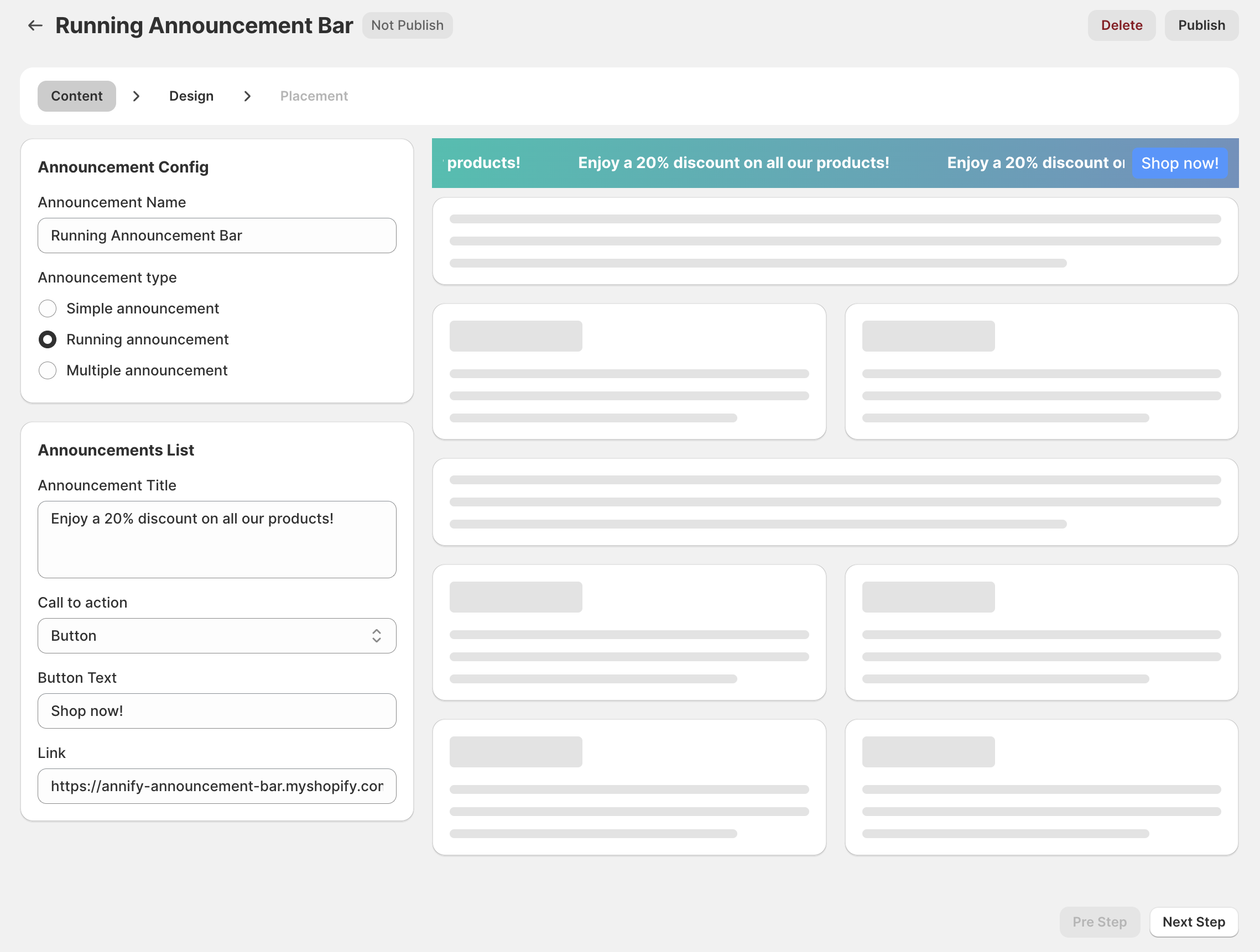This screenshot has height=952, width=1260.
Task: Switch to the Content tab
Action: [x=77, y=96]
